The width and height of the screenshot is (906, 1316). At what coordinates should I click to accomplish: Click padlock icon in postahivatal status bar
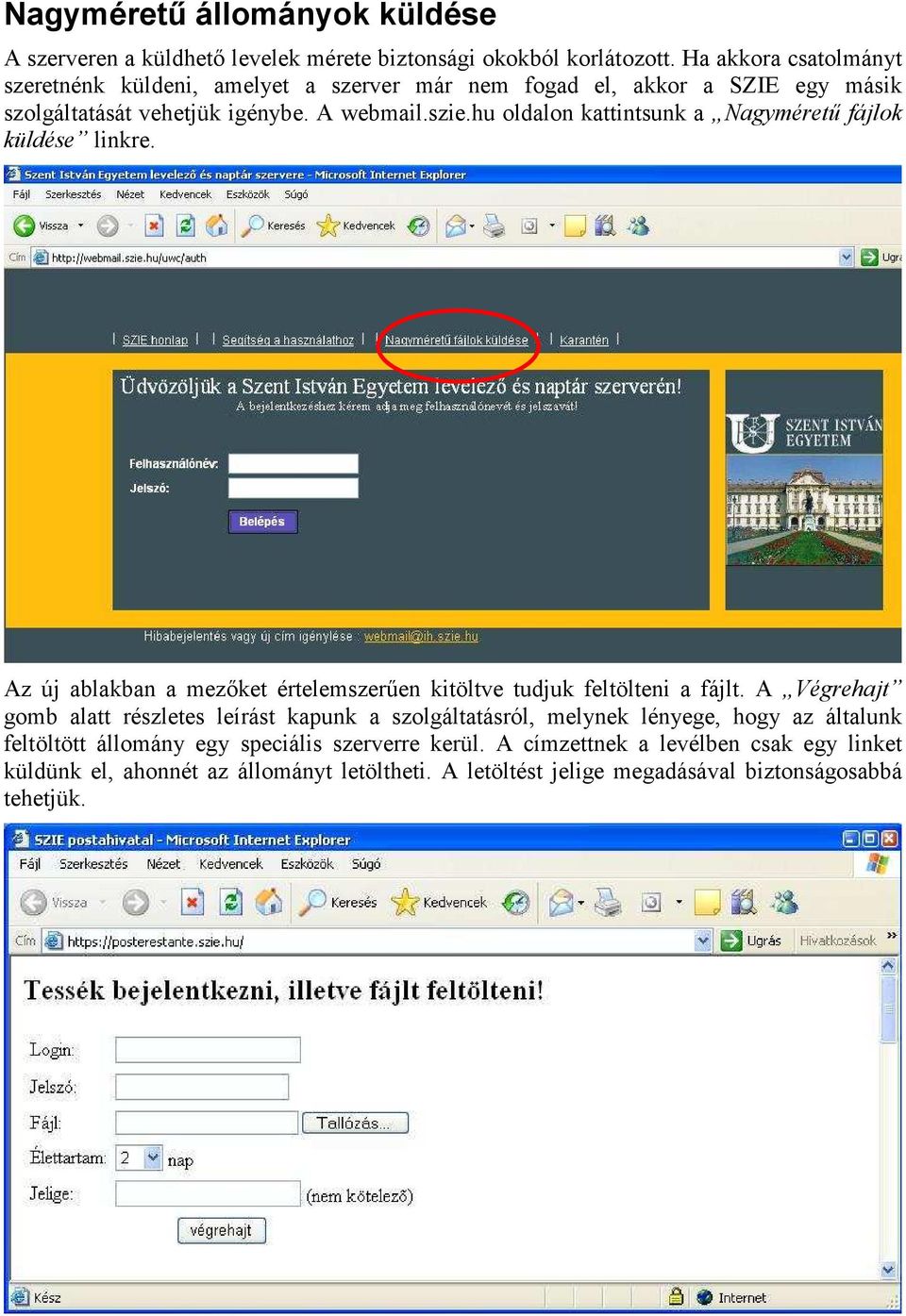(x=676, y=1297)
